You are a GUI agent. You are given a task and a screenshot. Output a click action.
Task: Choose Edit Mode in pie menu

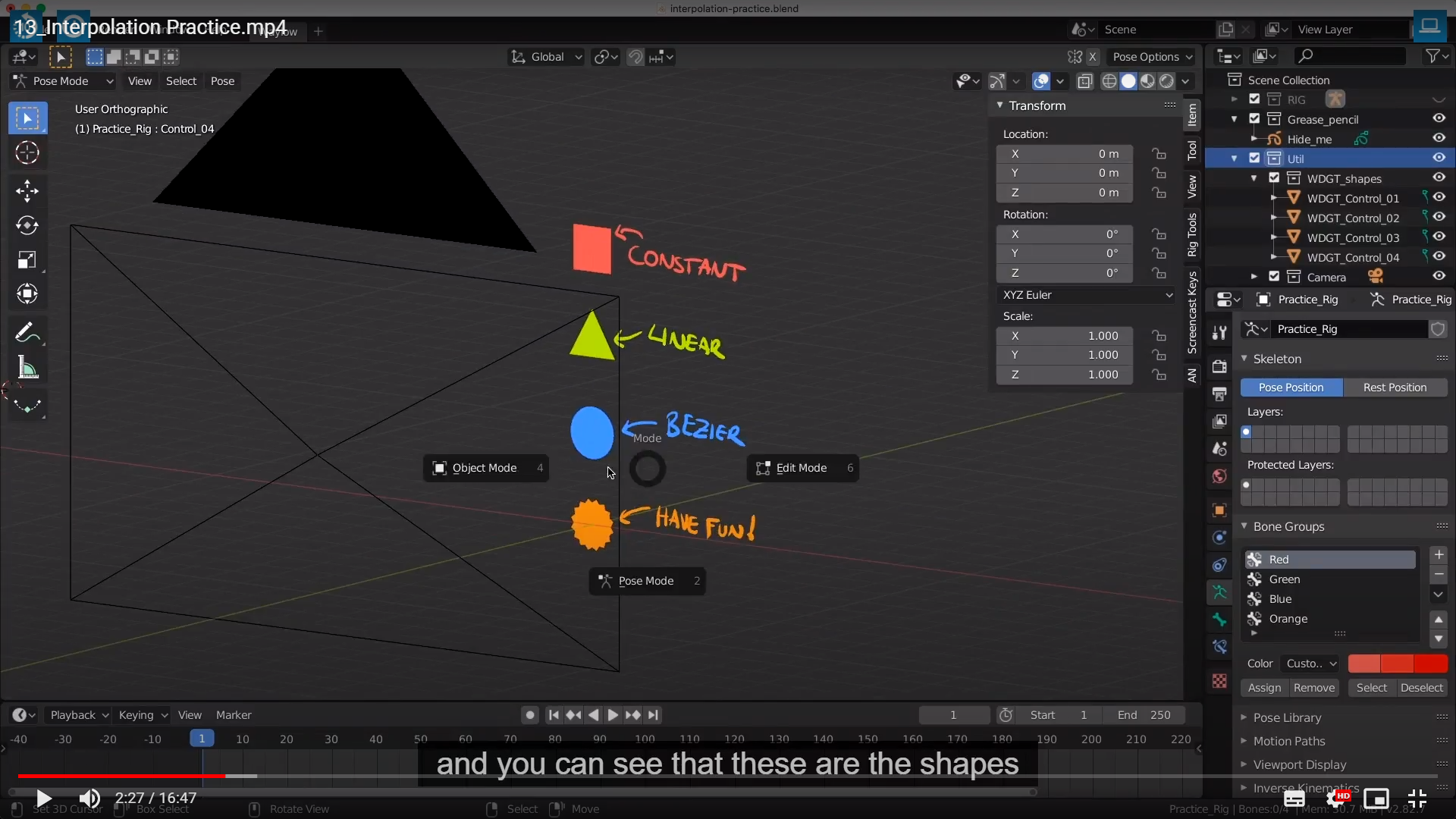(x=802, y=468)
